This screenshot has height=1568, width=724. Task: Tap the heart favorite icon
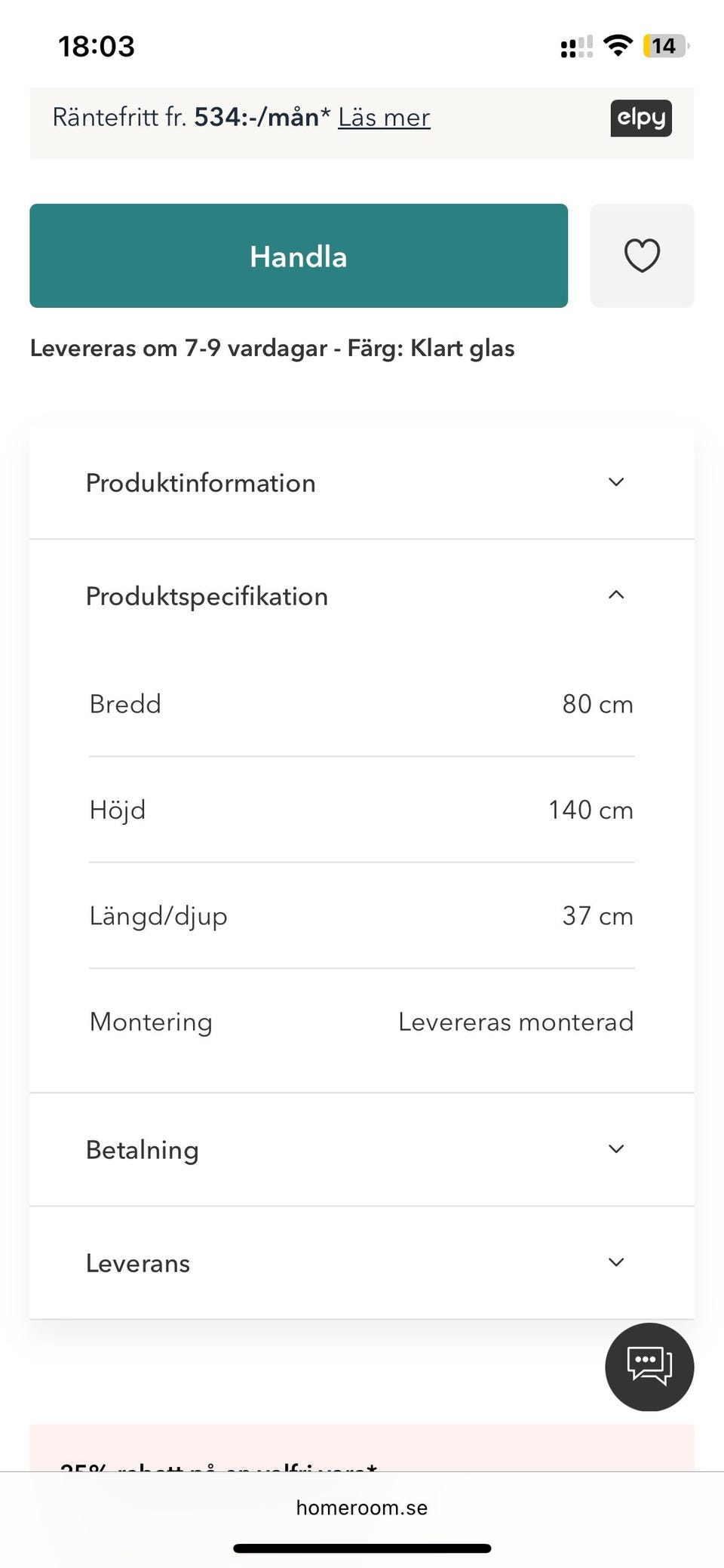pyautogui.click(x=642, y=256)
